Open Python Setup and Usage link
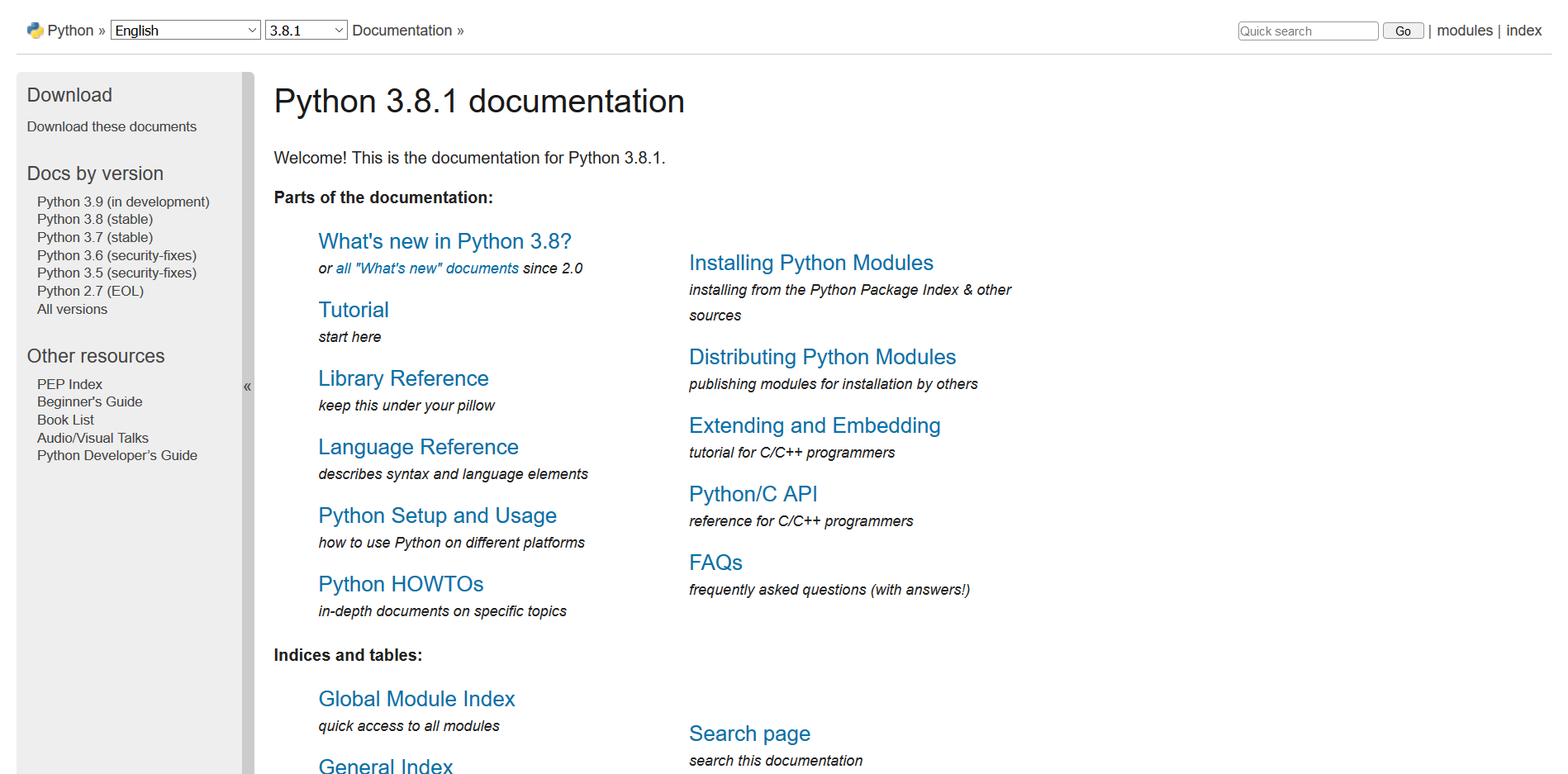 437,515
